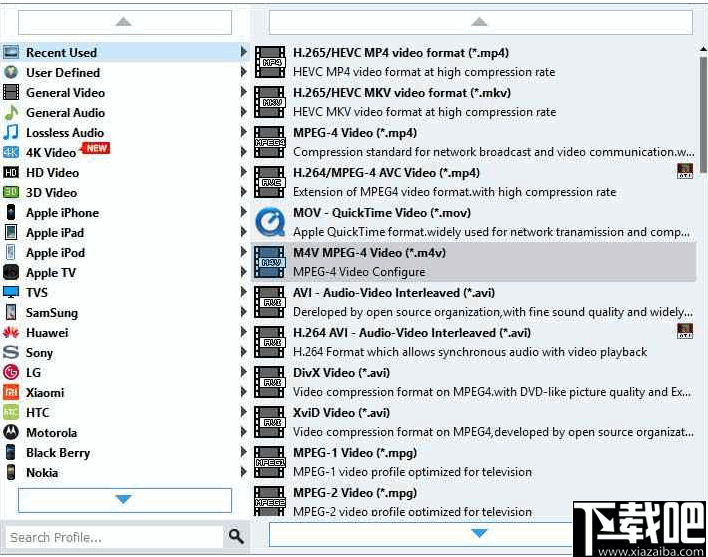Click ATI badge on H.264 AVI row
This screenshot has width=708, height=557.
coord(685,331)
